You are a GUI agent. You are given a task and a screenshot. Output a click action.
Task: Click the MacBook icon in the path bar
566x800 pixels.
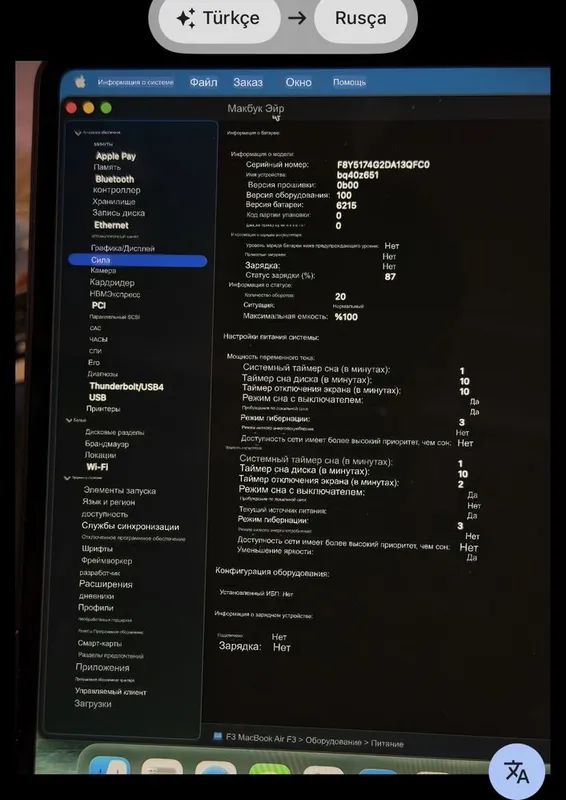click(218, 736)
